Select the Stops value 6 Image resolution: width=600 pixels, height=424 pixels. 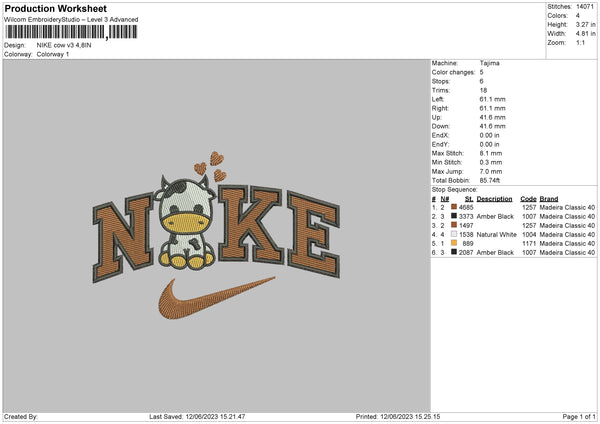pyautogui.click(x=481, y=81)
